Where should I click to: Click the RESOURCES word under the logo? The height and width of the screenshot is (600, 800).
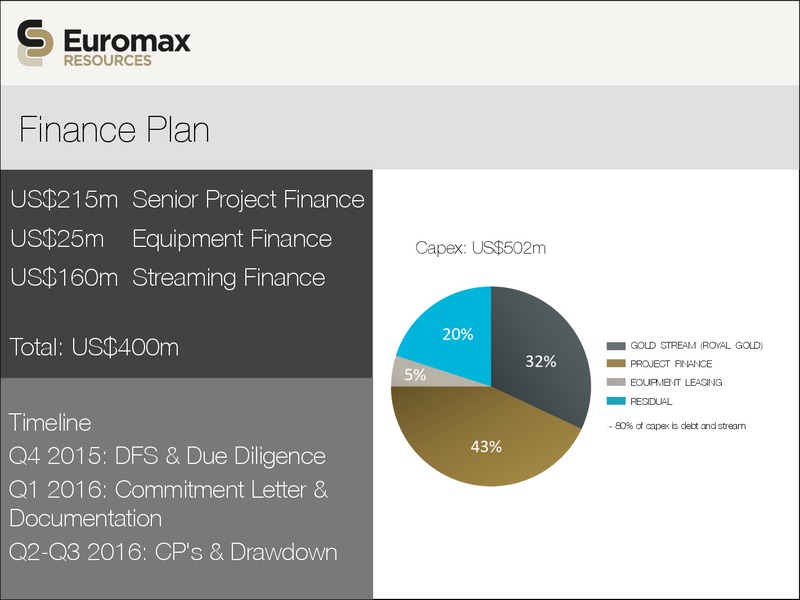[x=108, y=61]
